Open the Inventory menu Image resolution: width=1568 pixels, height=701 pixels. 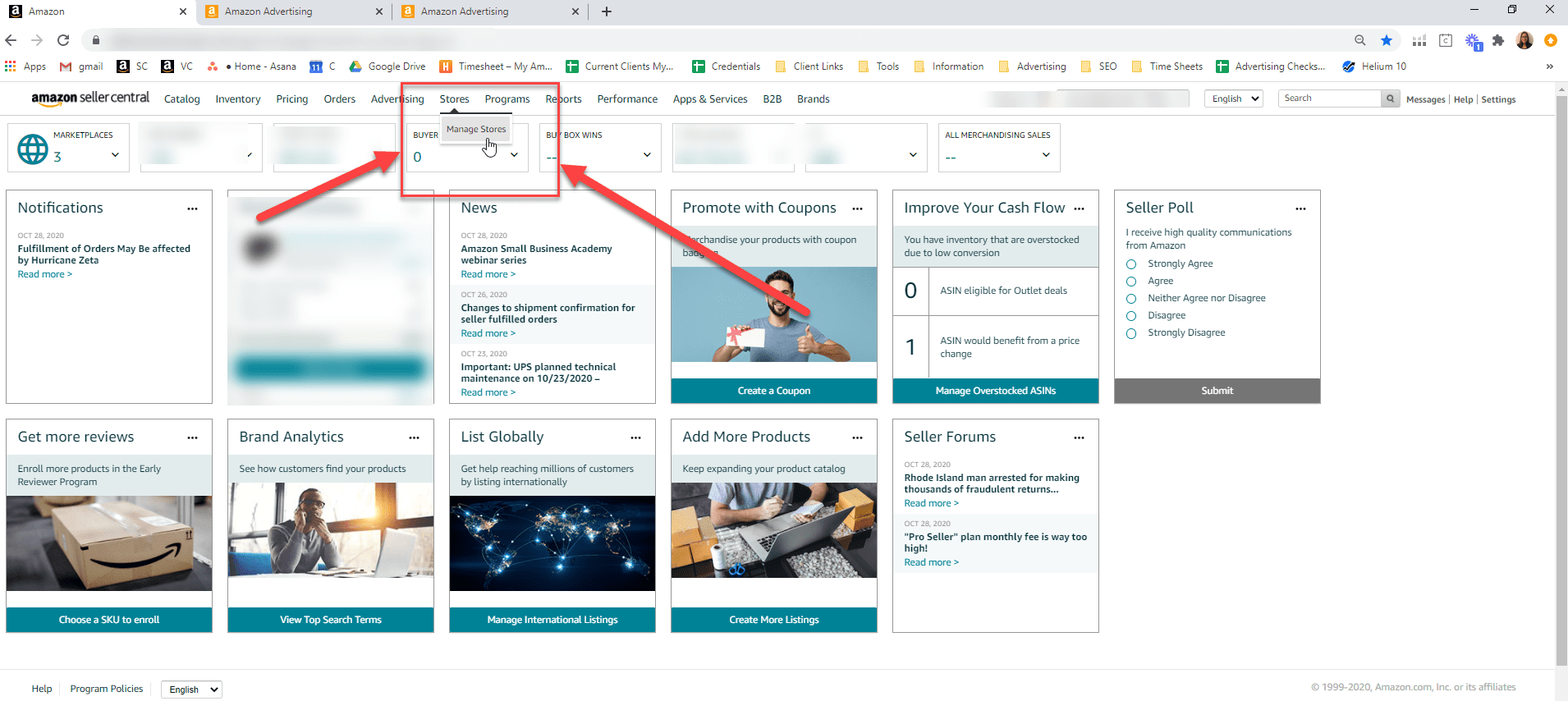point(238,99)
